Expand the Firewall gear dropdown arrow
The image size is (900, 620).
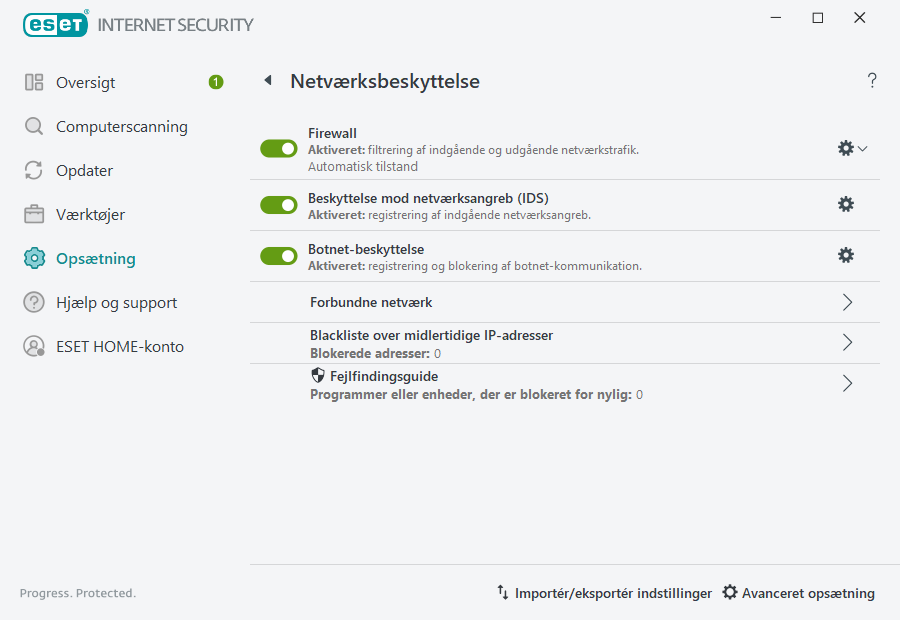pyautogui.click(x=860, y=147)
